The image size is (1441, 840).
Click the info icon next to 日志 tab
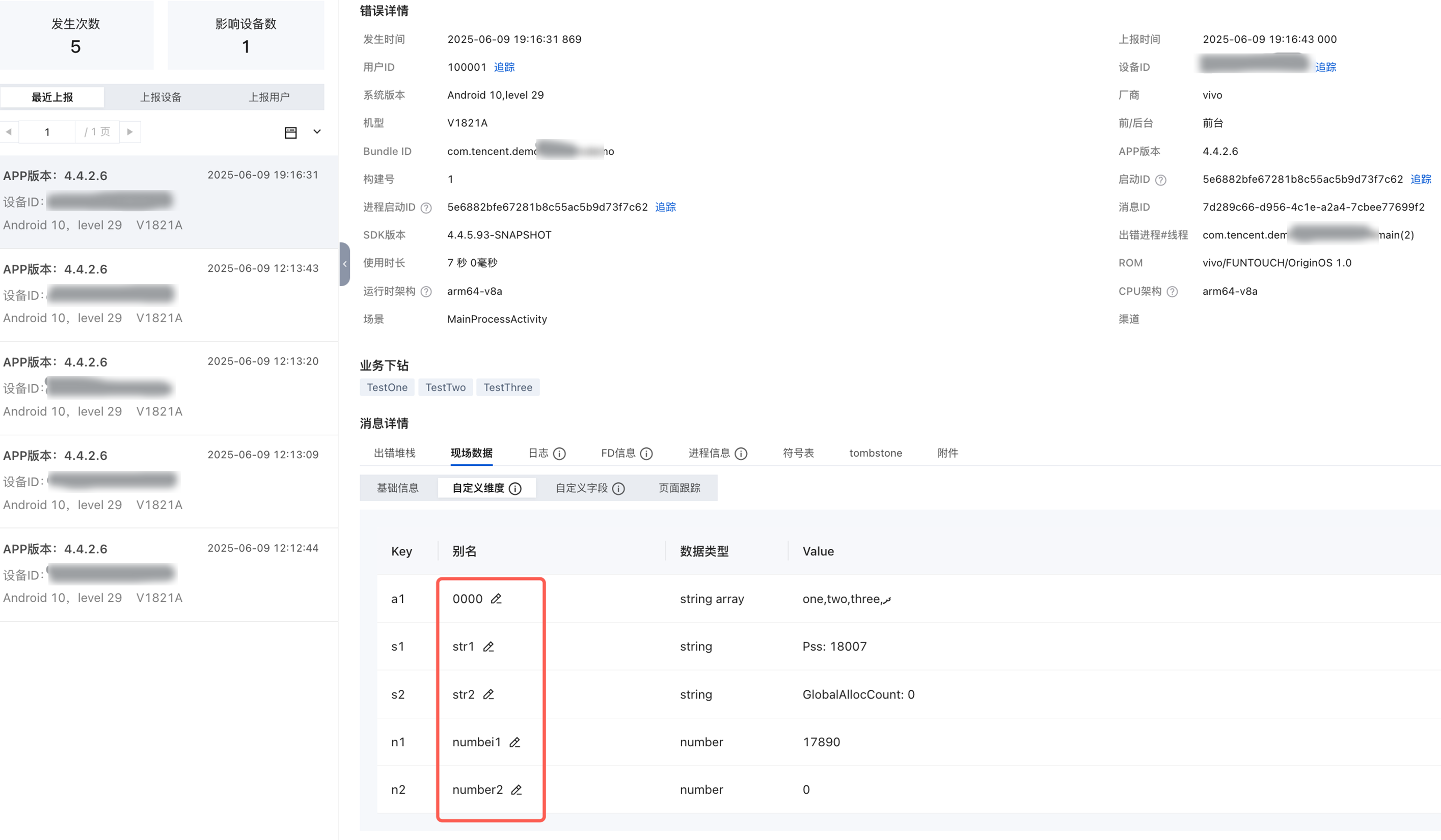point(559,454)
